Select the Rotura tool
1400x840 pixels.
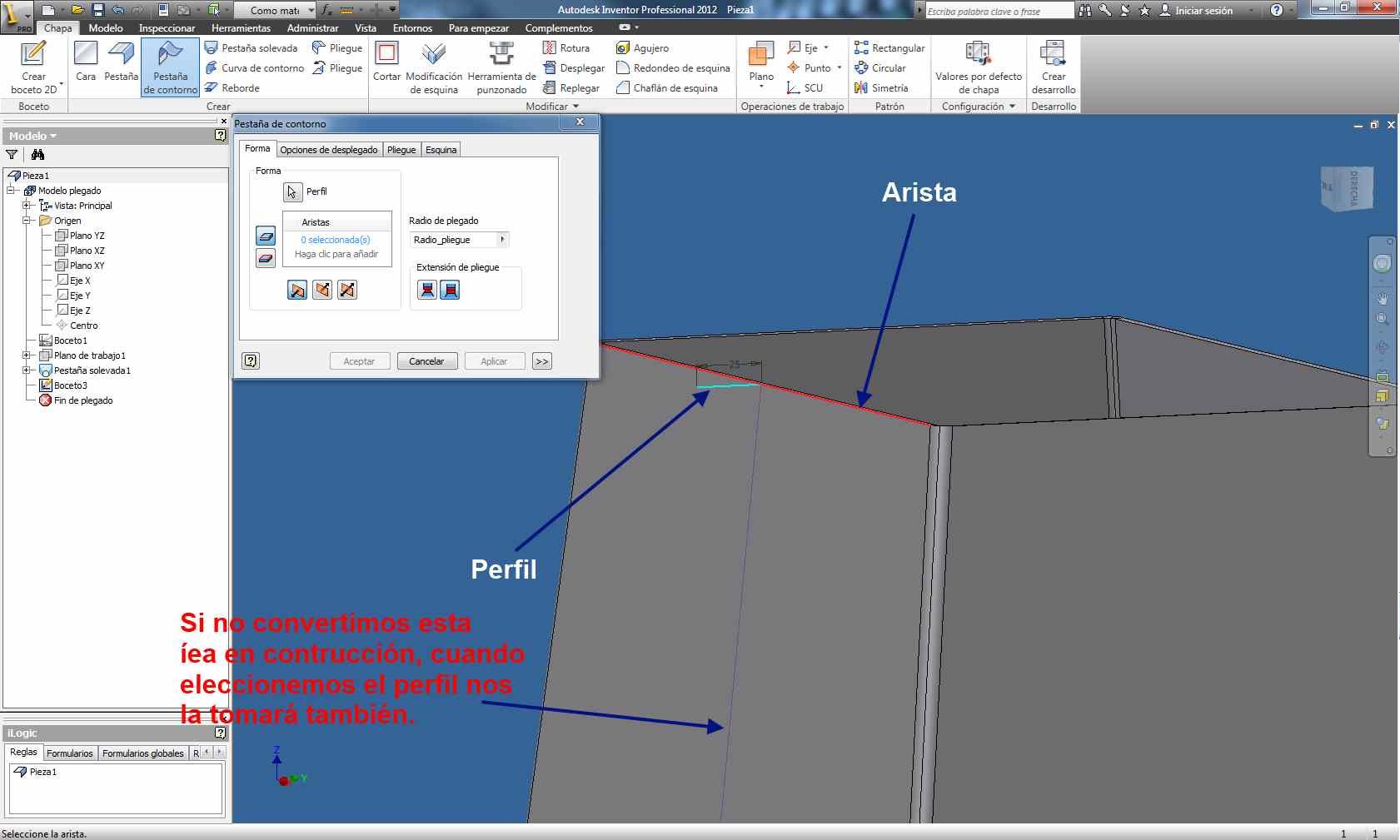[x=565, y=48]
